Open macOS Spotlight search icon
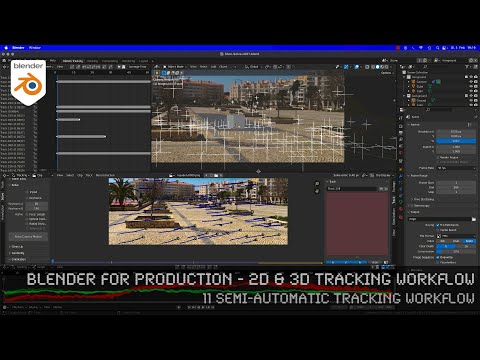 click(437, 48)
